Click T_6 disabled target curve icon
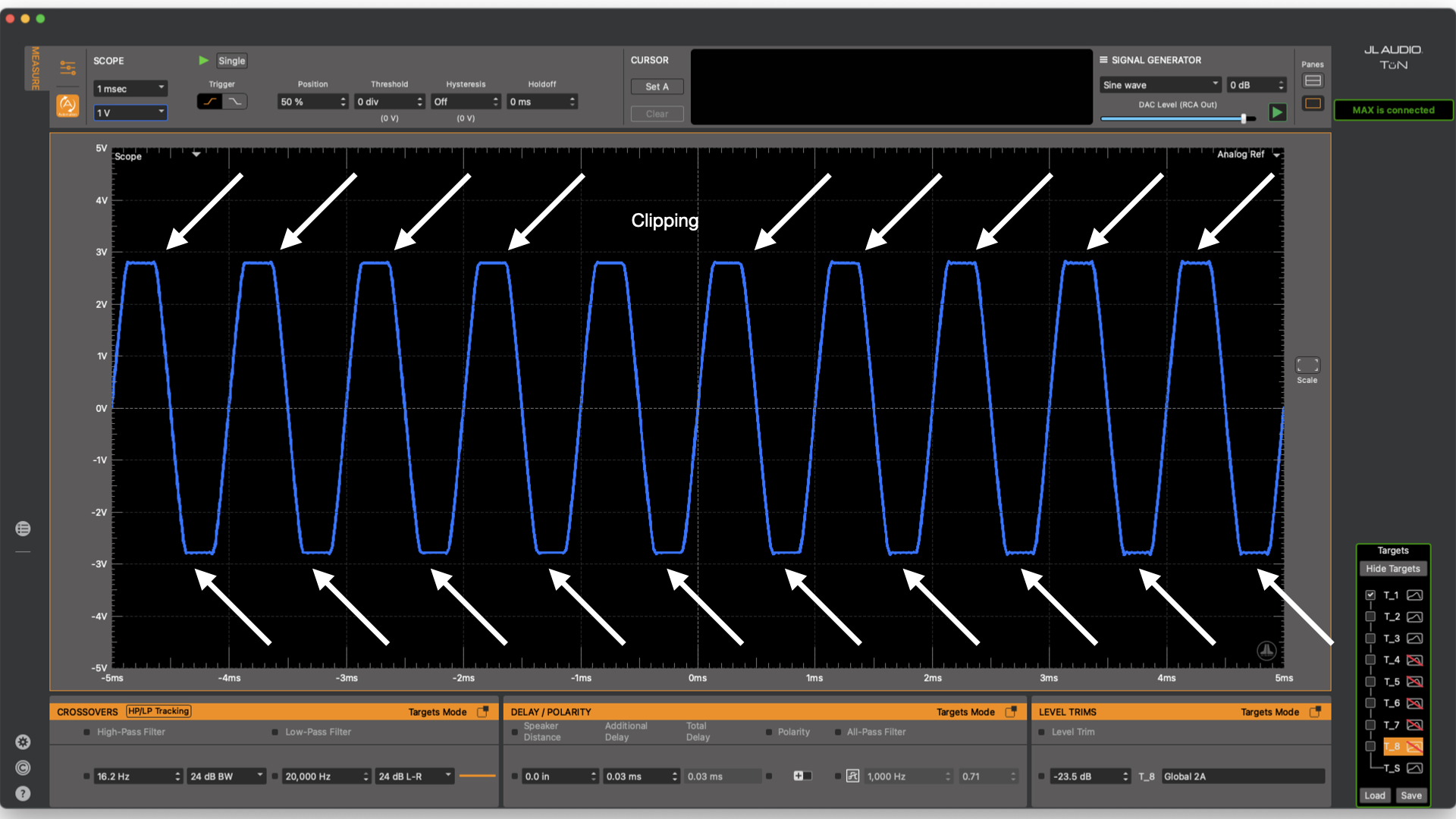This screenshot has height=819, width=1456. point(1414,704)
